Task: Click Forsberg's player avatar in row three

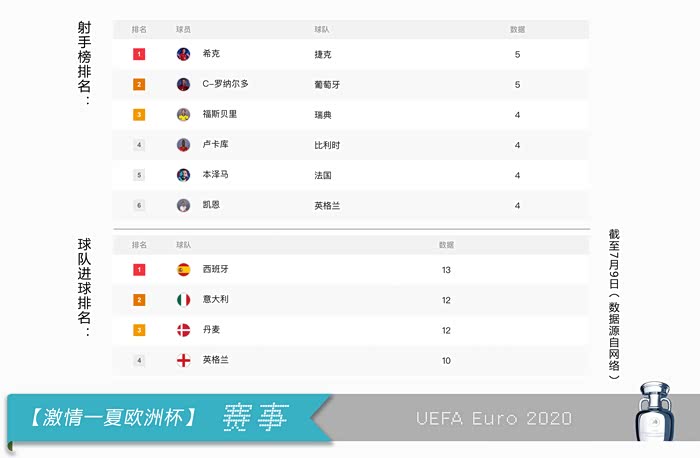Action: (x=183, y=115)
